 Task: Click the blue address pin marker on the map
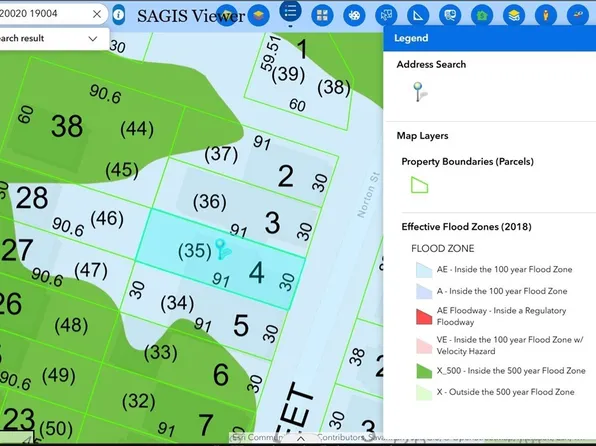point(223,249)
